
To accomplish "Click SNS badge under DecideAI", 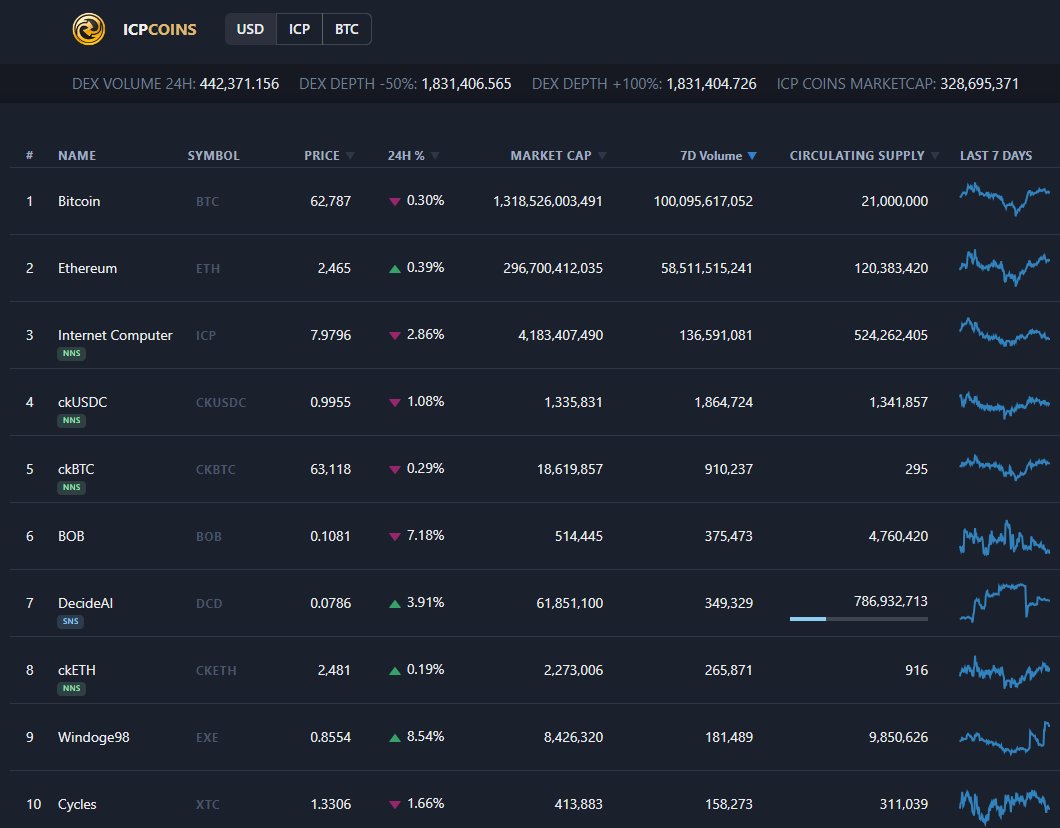I will click(x=70, y=621).
